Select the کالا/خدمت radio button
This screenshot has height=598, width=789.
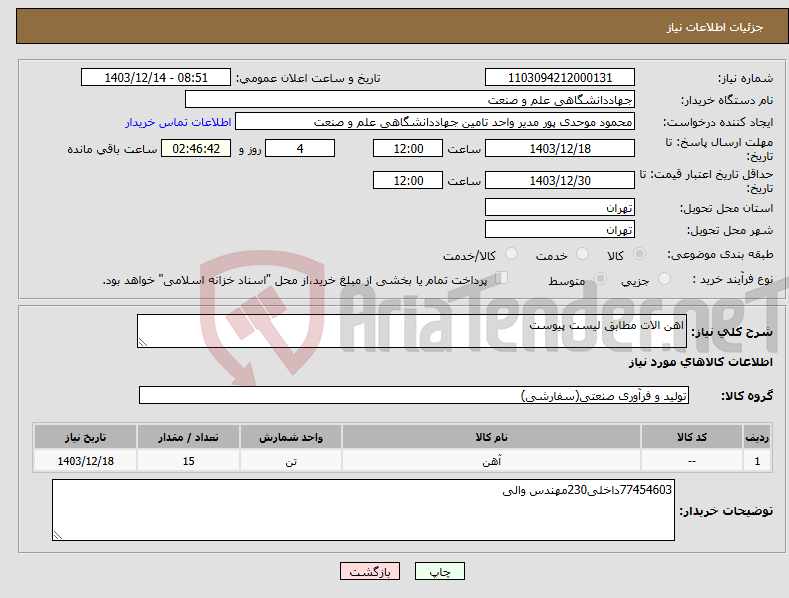pos(511,254)
